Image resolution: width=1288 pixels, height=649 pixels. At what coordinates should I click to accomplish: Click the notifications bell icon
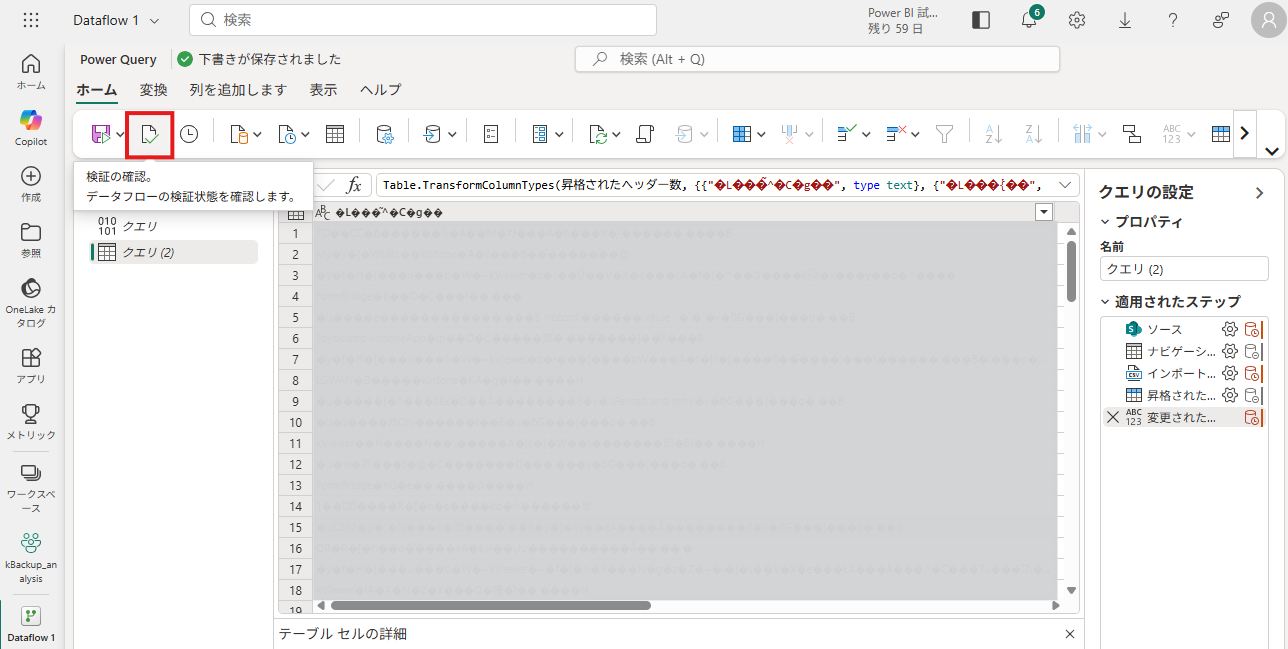click(x=1029, y=20)
